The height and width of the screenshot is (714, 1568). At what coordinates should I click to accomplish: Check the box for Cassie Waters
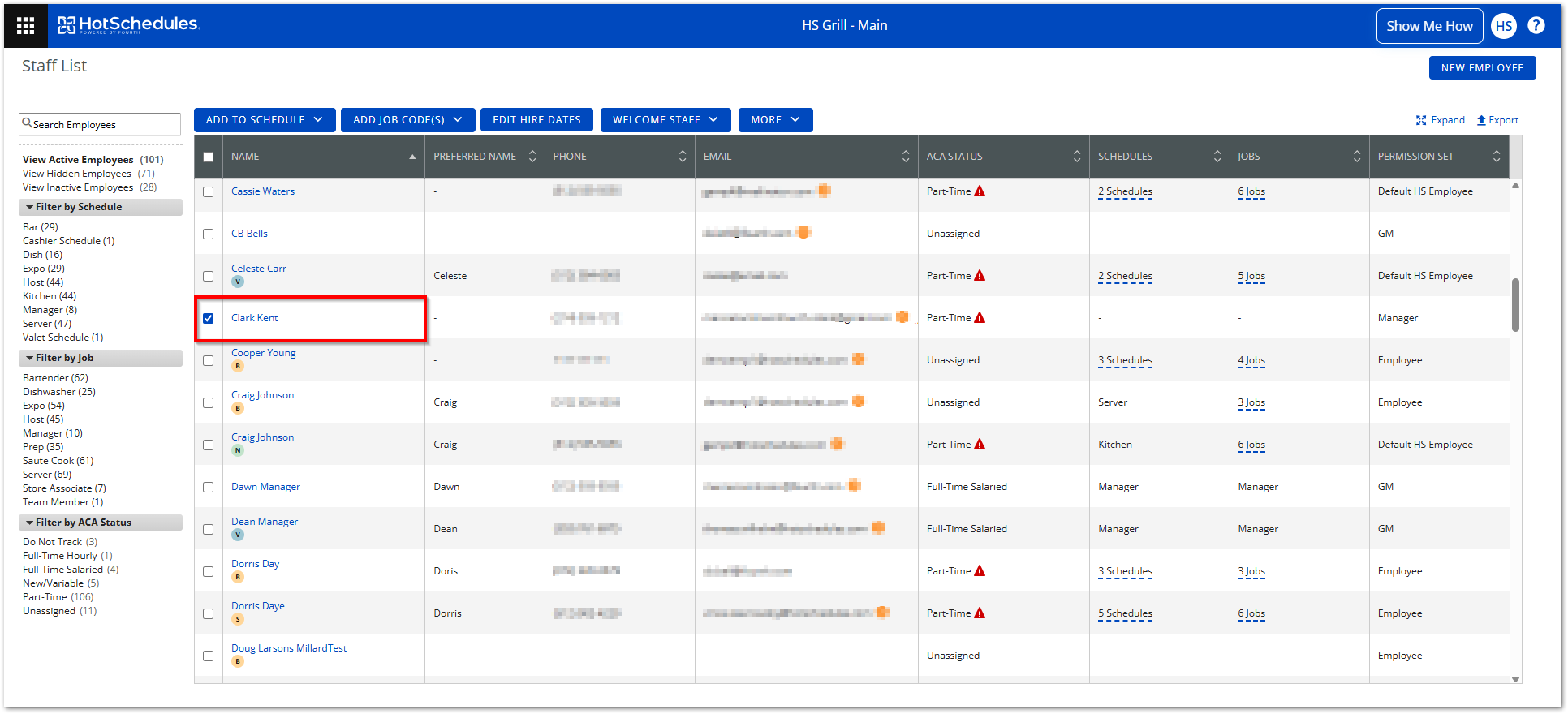(x=209, y=191)
